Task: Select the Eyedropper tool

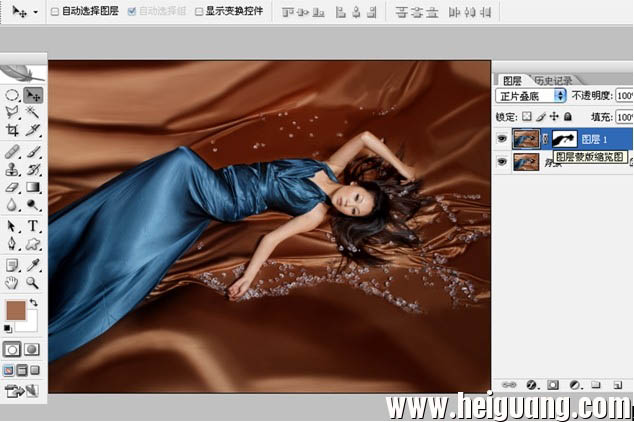Action: click(33, 265)
